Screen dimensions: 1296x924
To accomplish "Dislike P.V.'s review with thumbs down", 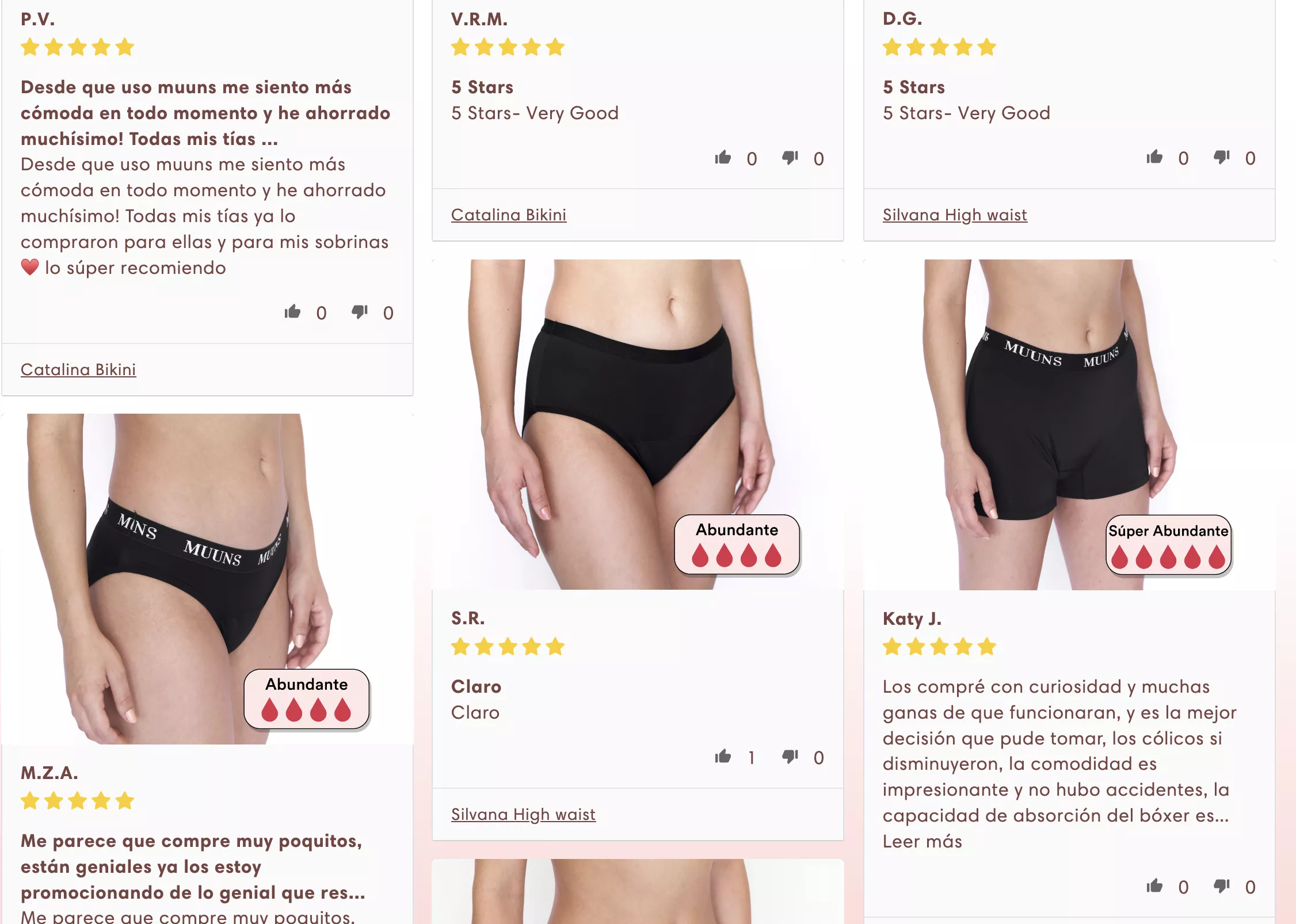I will point(360,312).
